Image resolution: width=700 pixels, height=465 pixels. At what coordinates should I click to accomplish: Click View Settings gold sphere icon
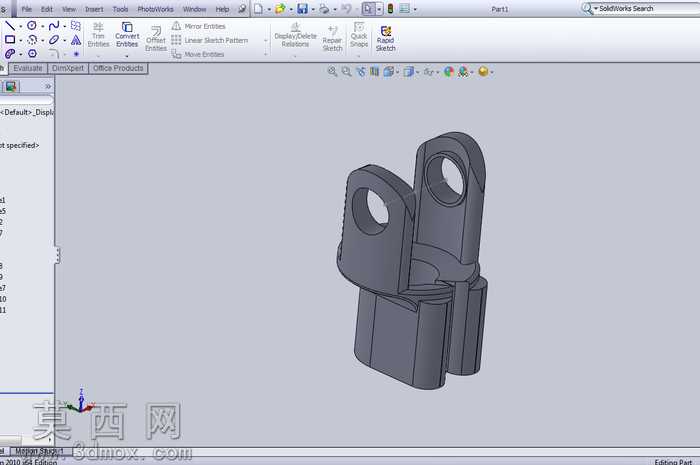[x=483, y=71]
